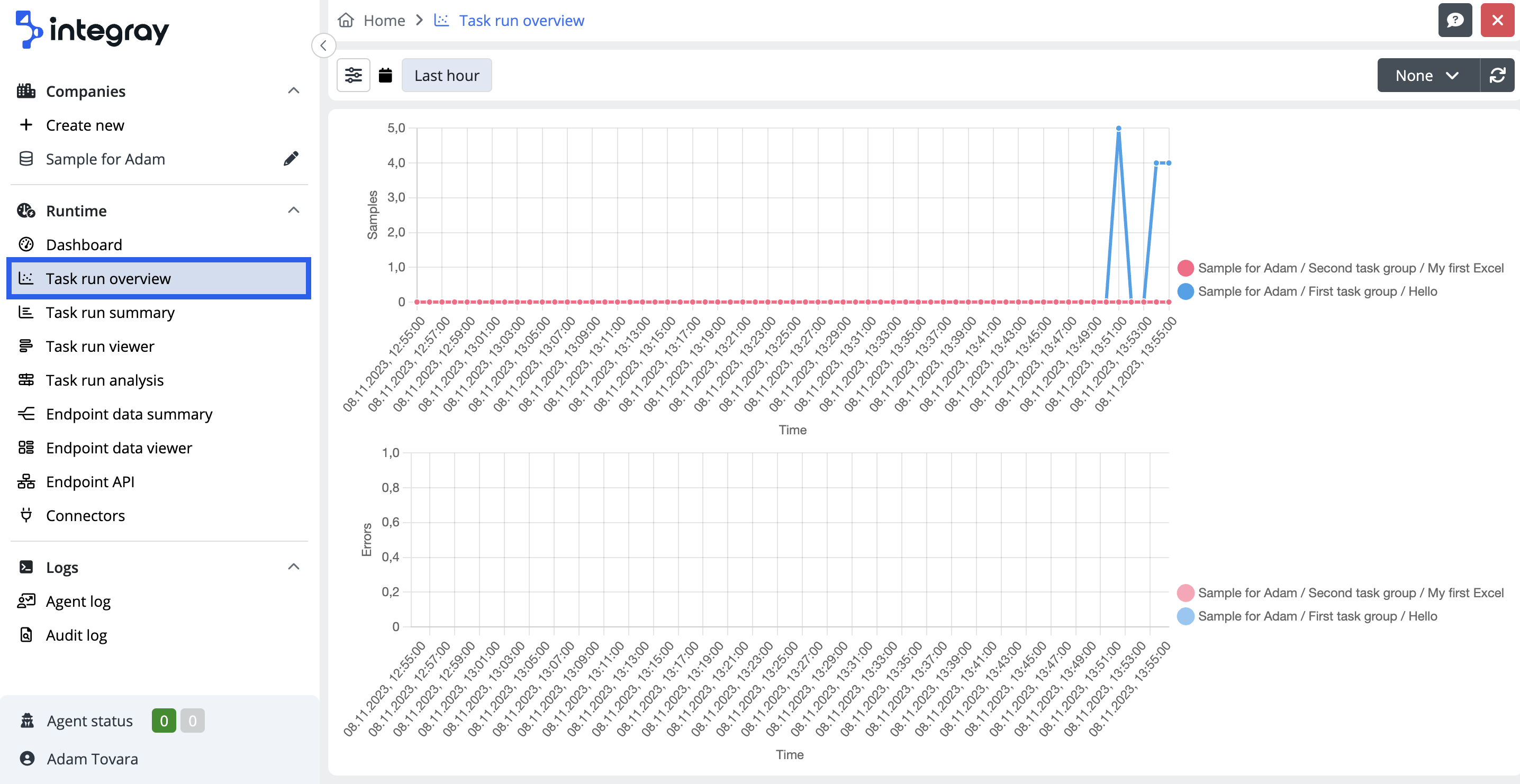The width and height of the screenshot is (1520, 784).
Task: Open Adam Tovara user profile link
Action: [92, 759]
